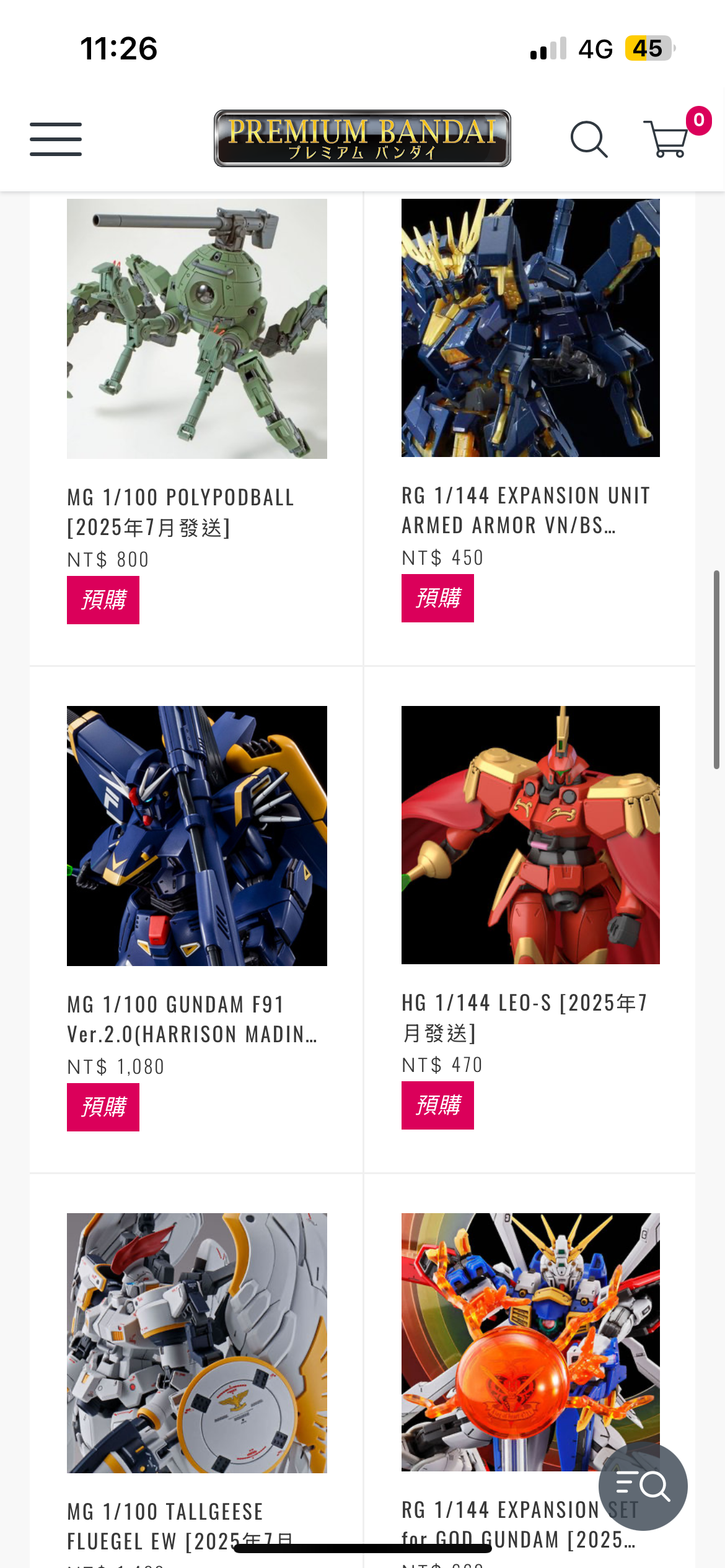Tap the battery indicator in status bar
The width and height of the screenshot is (725, 1568).
tap(649, 48)
